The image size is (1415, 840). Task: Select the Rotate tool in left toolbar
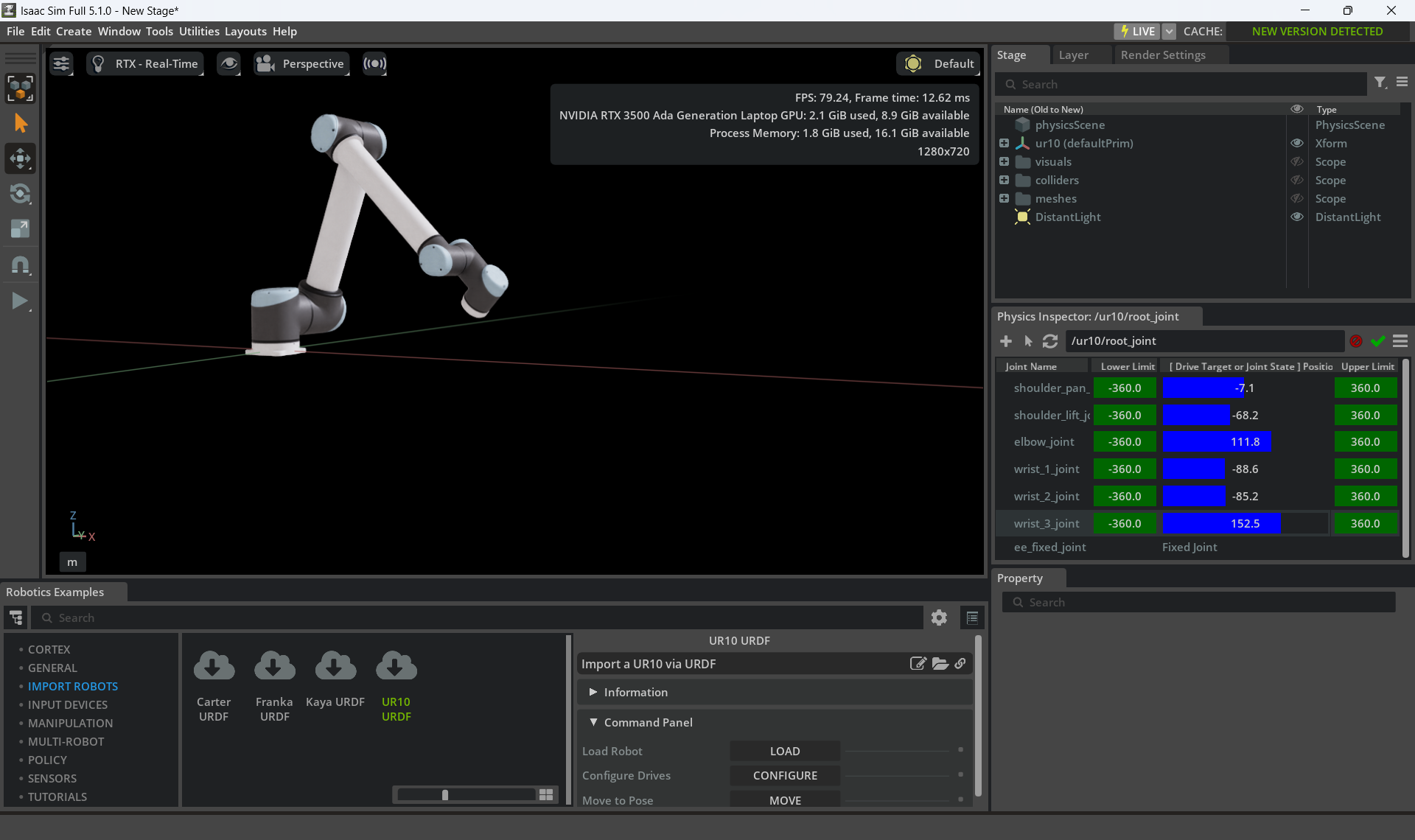20,194
